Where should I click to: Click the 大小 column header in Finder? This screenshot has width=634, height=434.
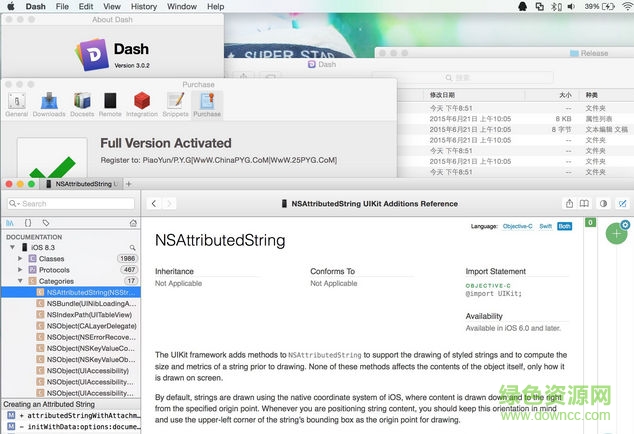coord(565,95)
